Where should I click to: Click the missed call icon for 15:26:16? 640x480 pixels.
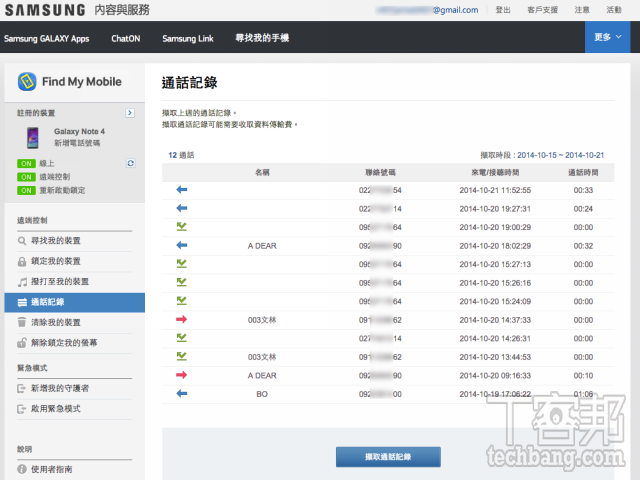coord(182,282)
